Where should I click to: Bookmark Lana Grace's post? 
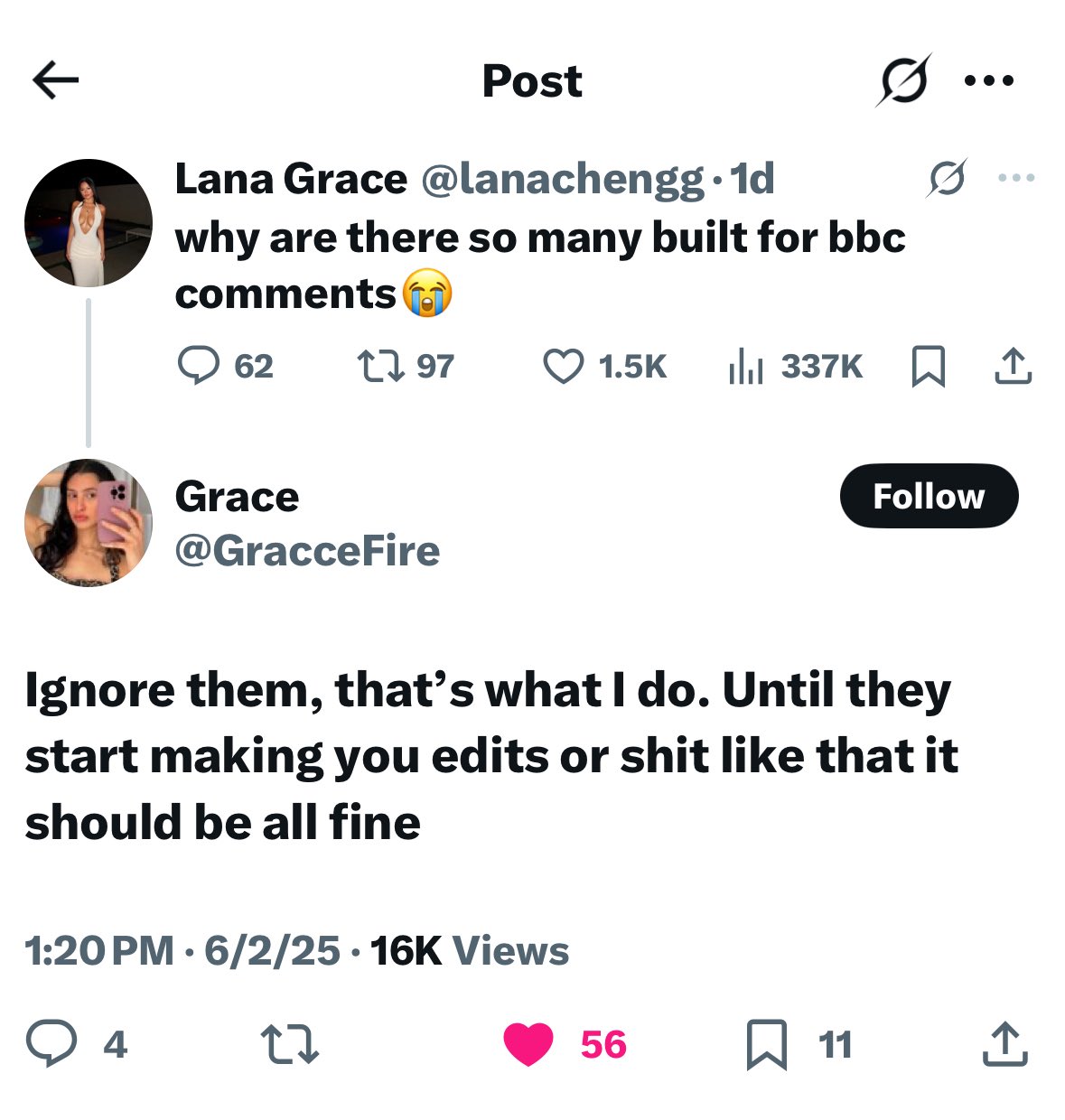(x=928, y=367)
